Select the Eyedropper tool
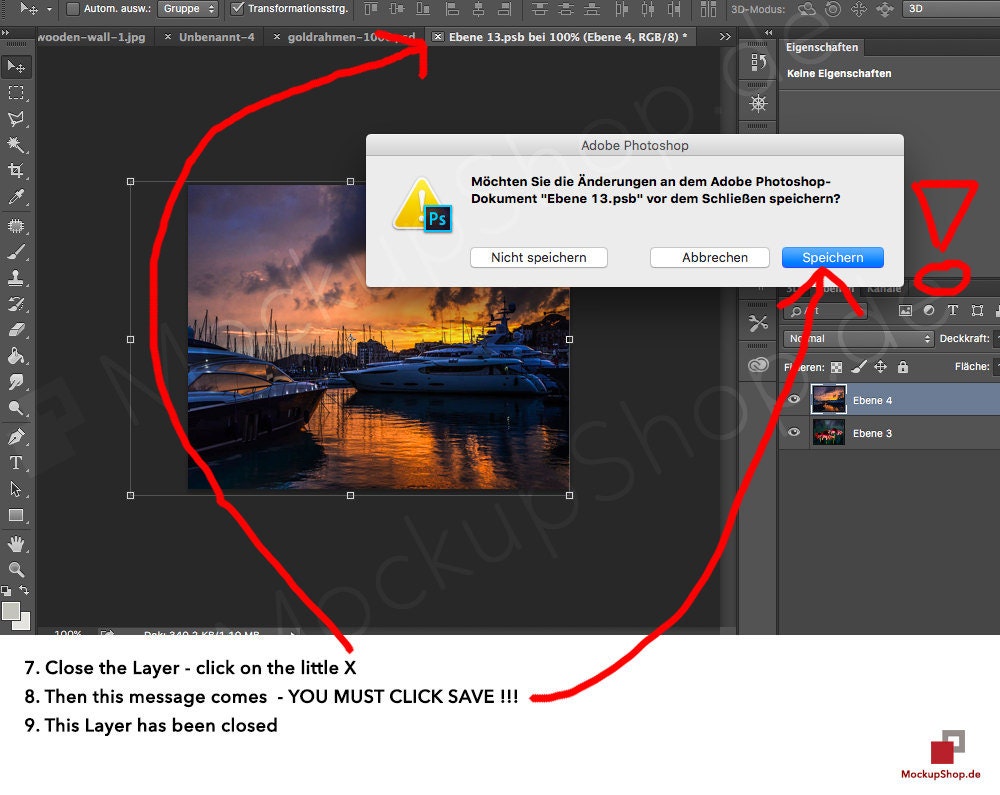 [16, 197]
